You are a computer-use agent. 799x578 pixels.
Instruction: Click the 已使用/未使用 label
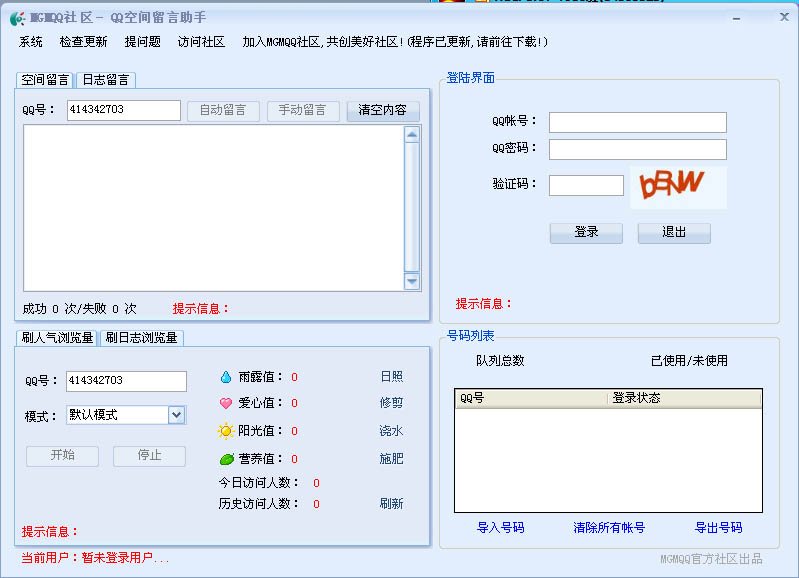(689, 361)
